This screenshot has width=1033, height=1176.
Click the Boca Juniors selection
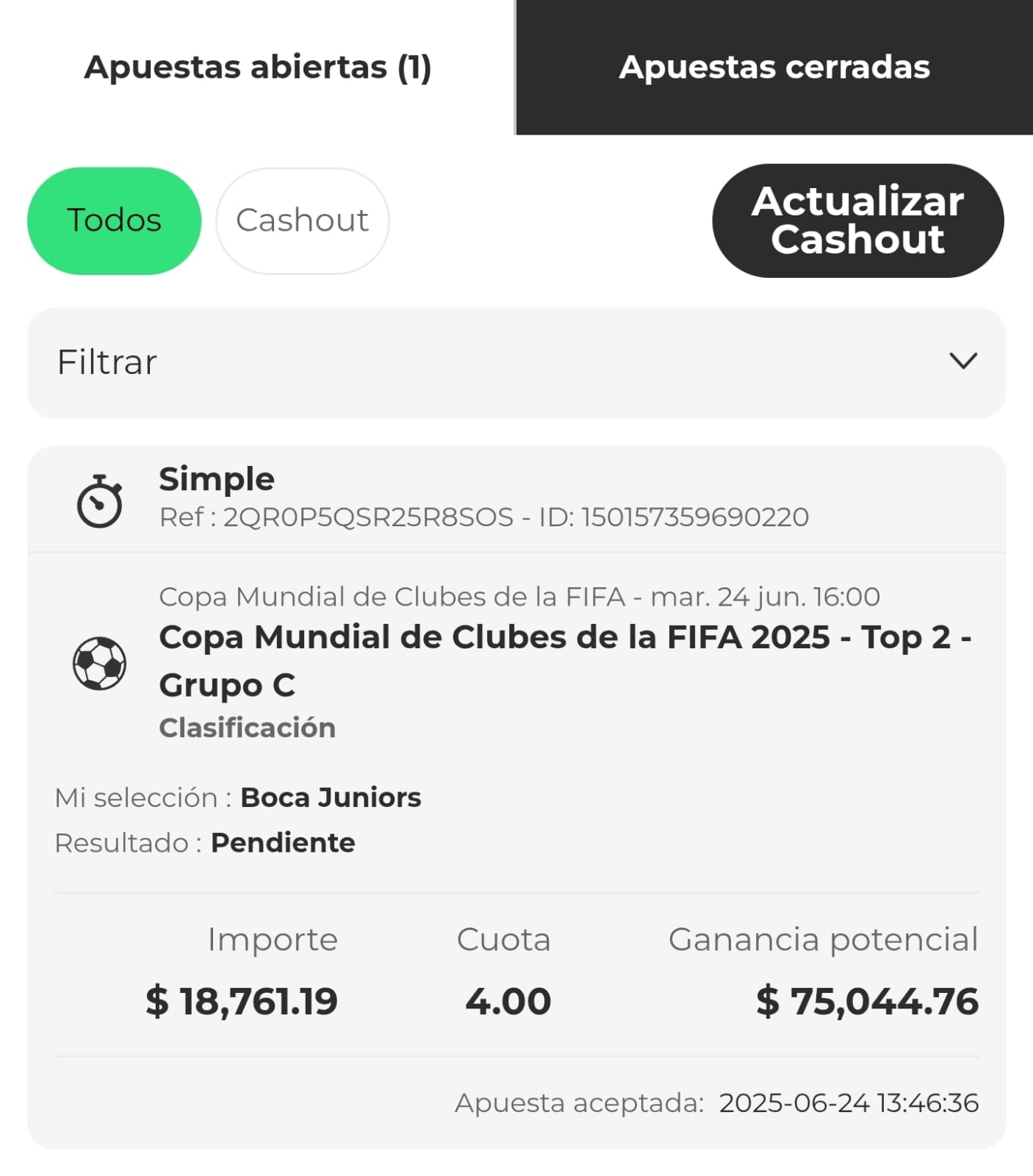331,797
